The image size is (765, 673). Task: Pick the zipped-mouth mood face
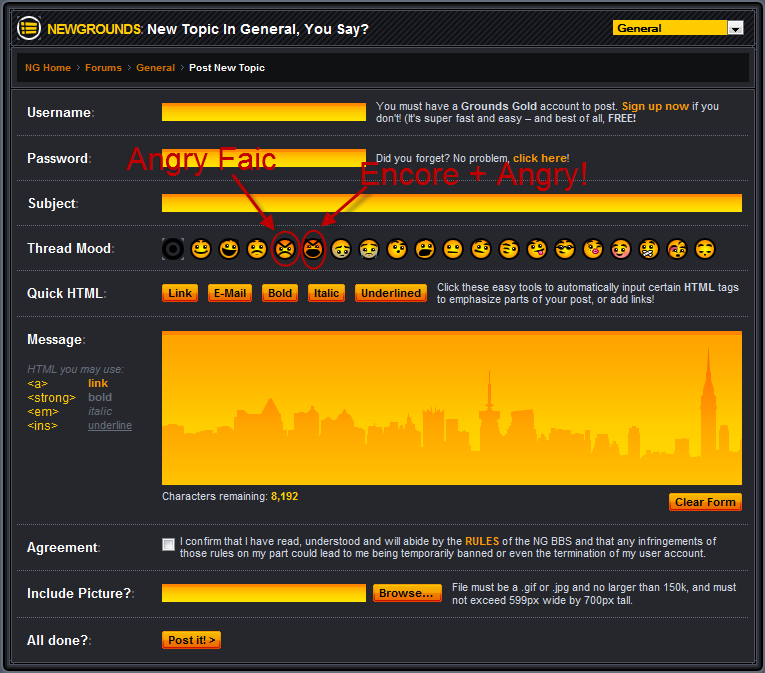click(649, 249)
